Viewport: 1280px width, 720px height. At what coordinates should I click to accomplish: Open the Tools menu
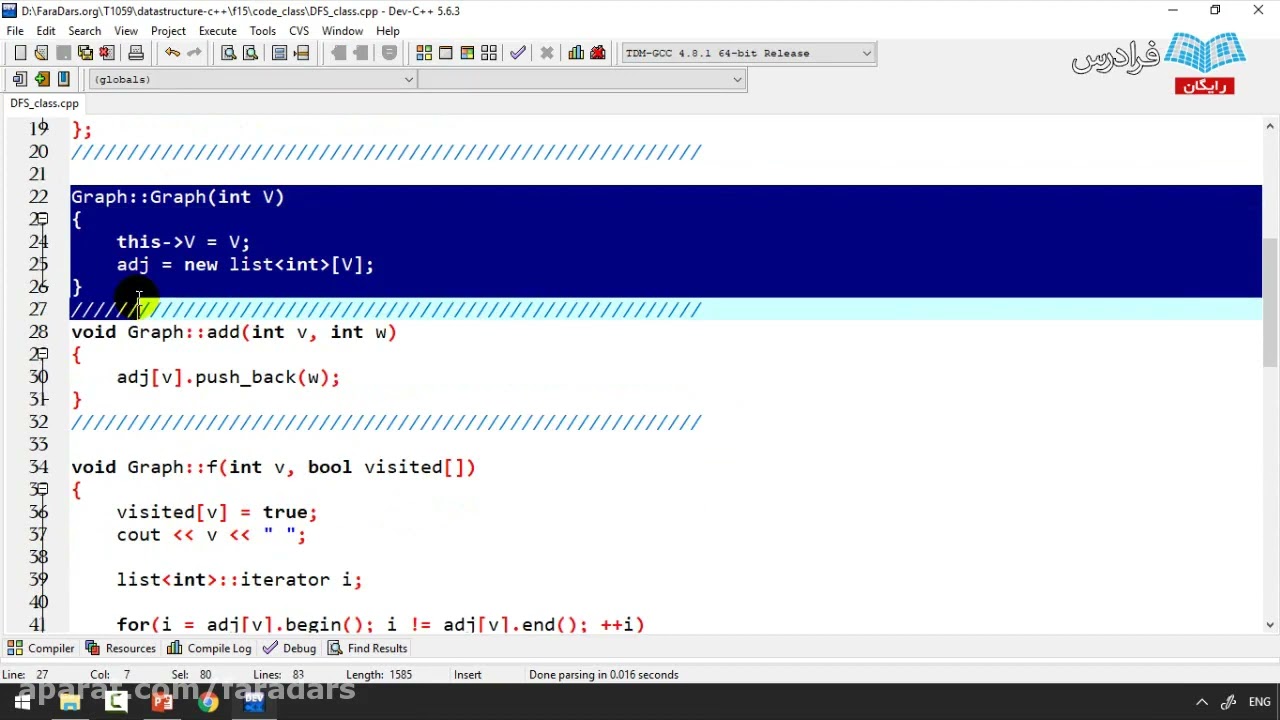tap(263, 31)
